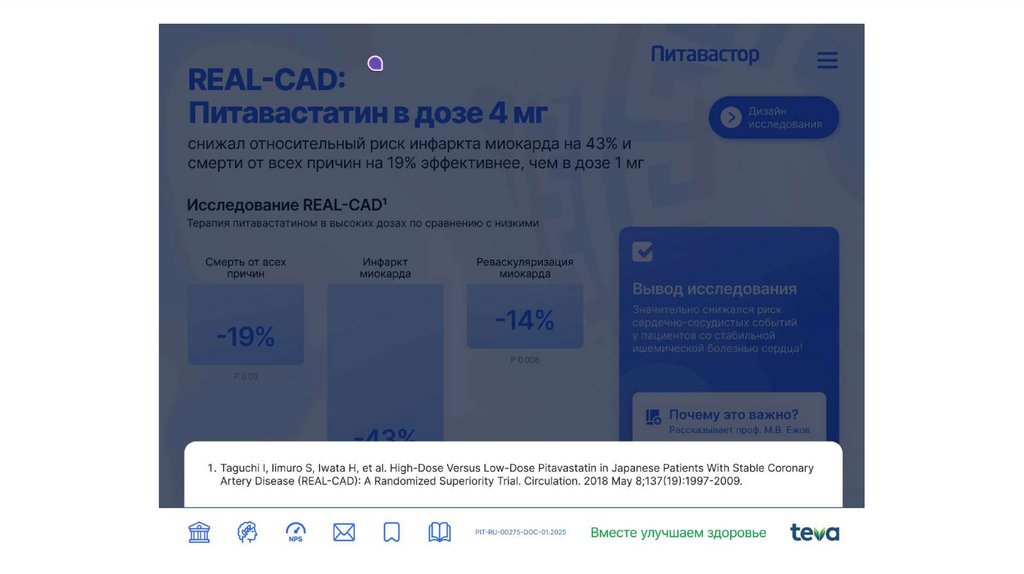The width and height of the screenshot is (1024, 574).
Task: Click the Терапия питавастатином в высоких дозах caption
Action: pos(363,223)
